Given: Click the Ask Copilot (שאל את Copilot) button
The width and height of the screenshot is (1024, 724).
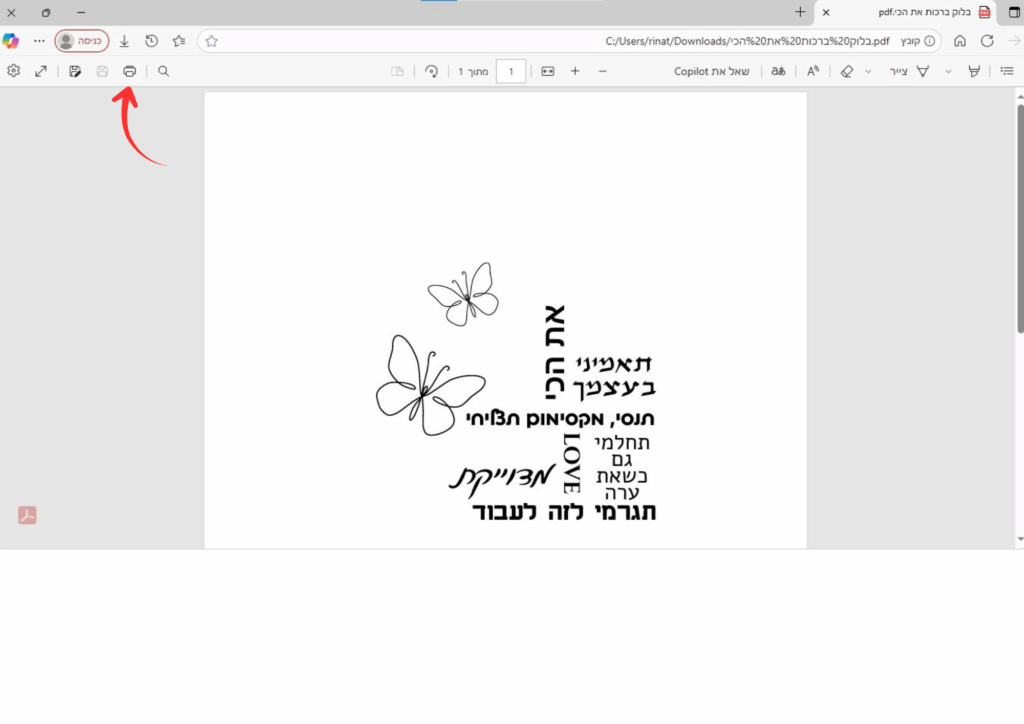Looking at the screenshot, I should coord(712,71).
